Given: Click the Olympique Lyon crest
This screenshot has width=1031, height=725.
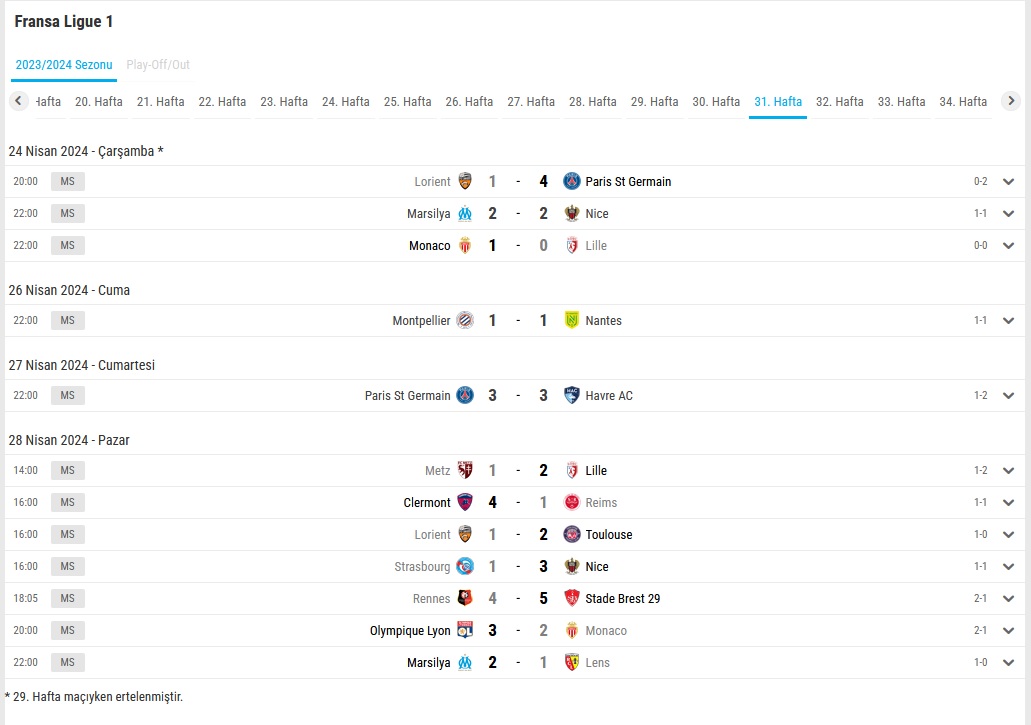Looking at the screenshot, I should pos(465,630).
